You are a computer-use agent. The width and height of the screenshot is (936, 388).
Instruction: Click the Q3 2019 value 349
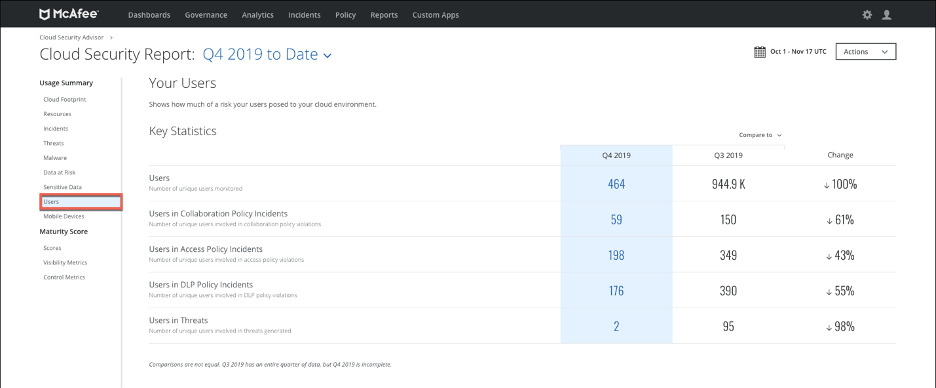tap(728, 255)
